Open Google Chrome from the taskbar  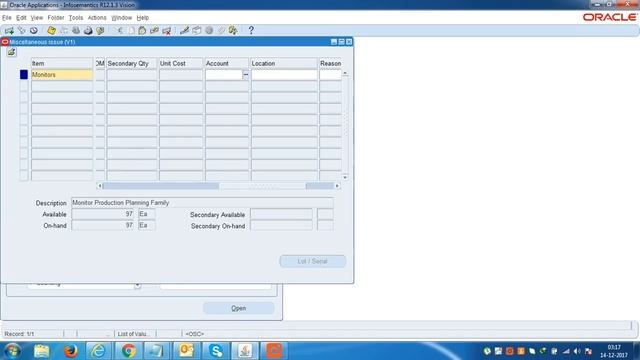tap(128, 351)
